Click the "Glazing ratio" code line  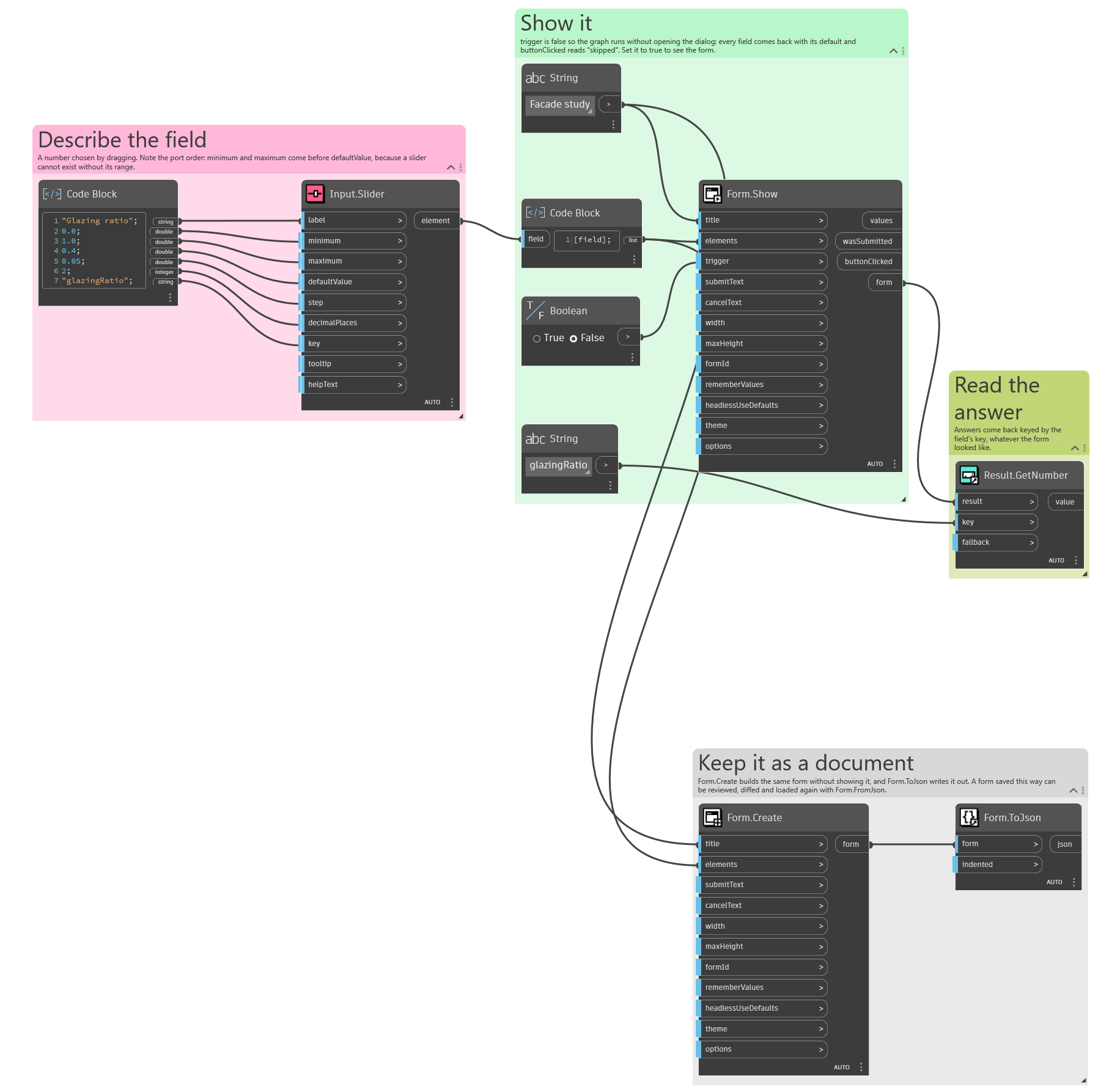click(100, 221)
